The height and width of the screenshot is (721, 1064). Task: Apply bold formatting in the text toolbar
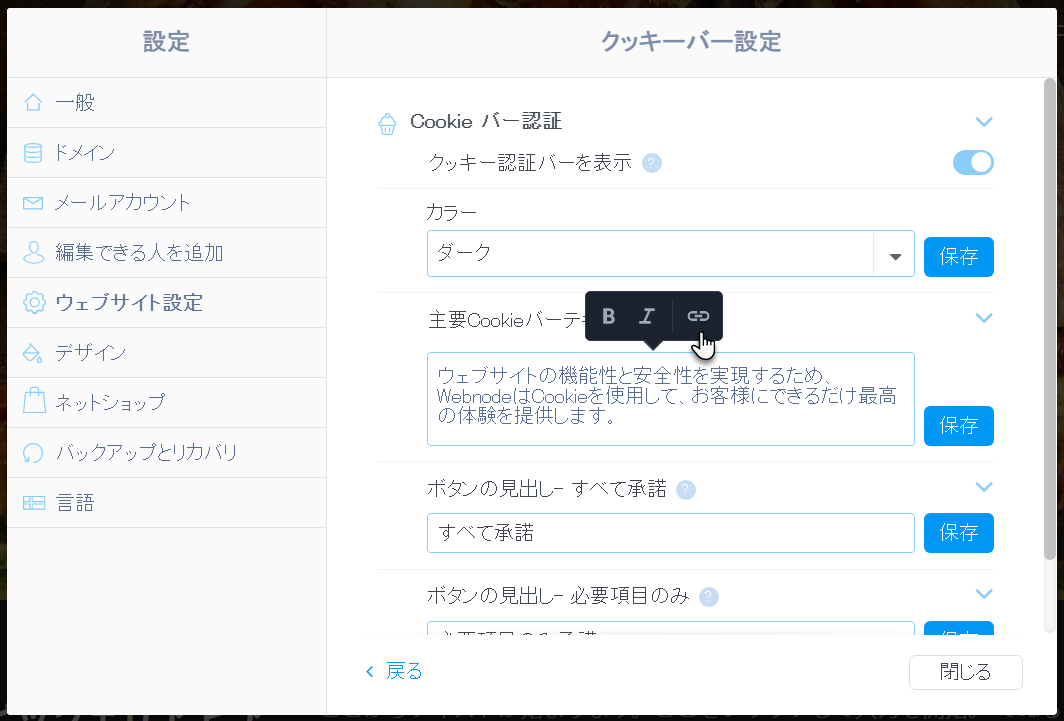(x=608, y=316)
